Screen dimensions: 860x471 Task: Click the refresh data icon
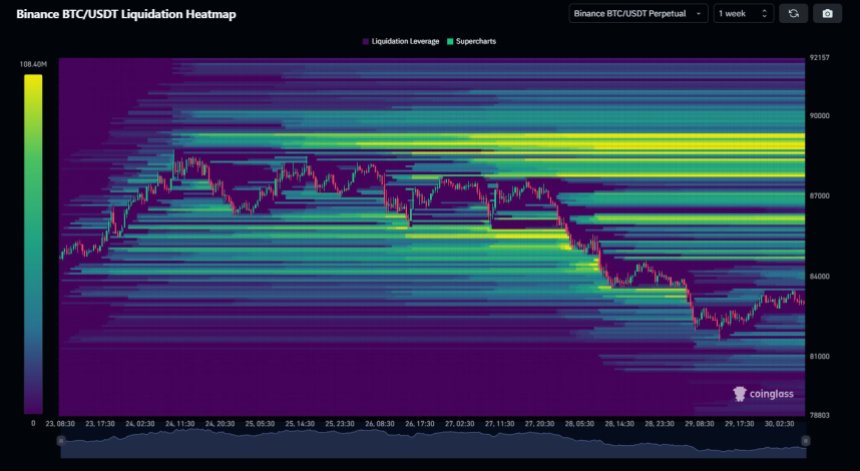[793, 13]
